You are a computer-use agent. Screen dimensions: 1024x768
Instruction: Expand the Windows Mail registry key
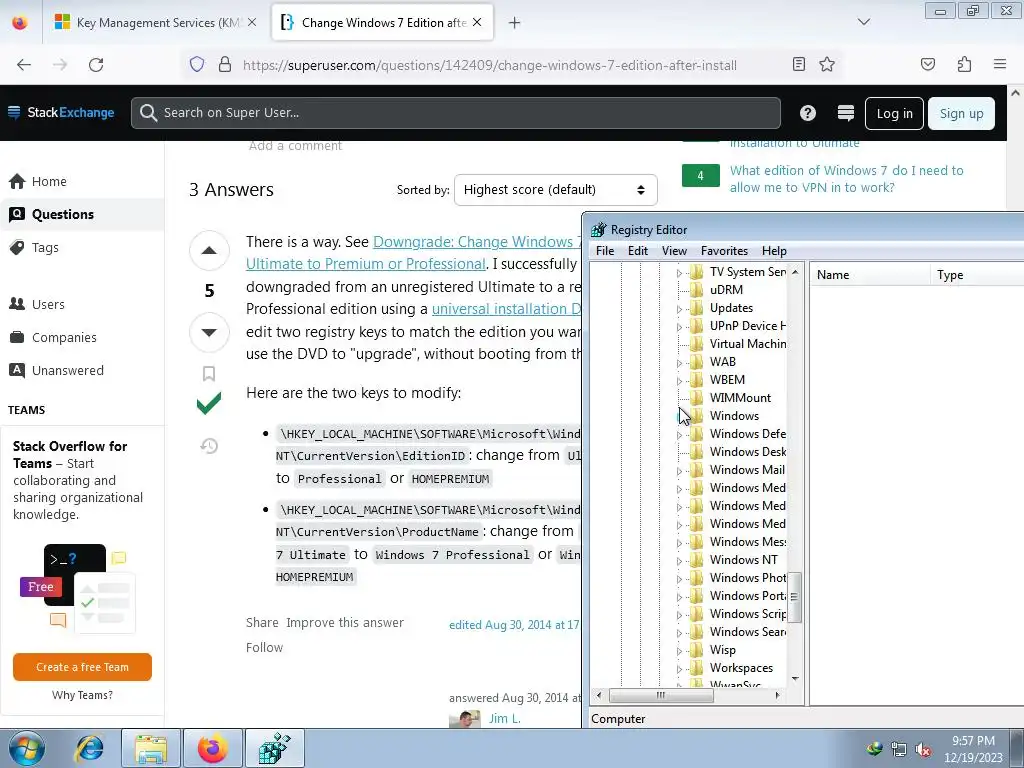[x=679, y=470]
